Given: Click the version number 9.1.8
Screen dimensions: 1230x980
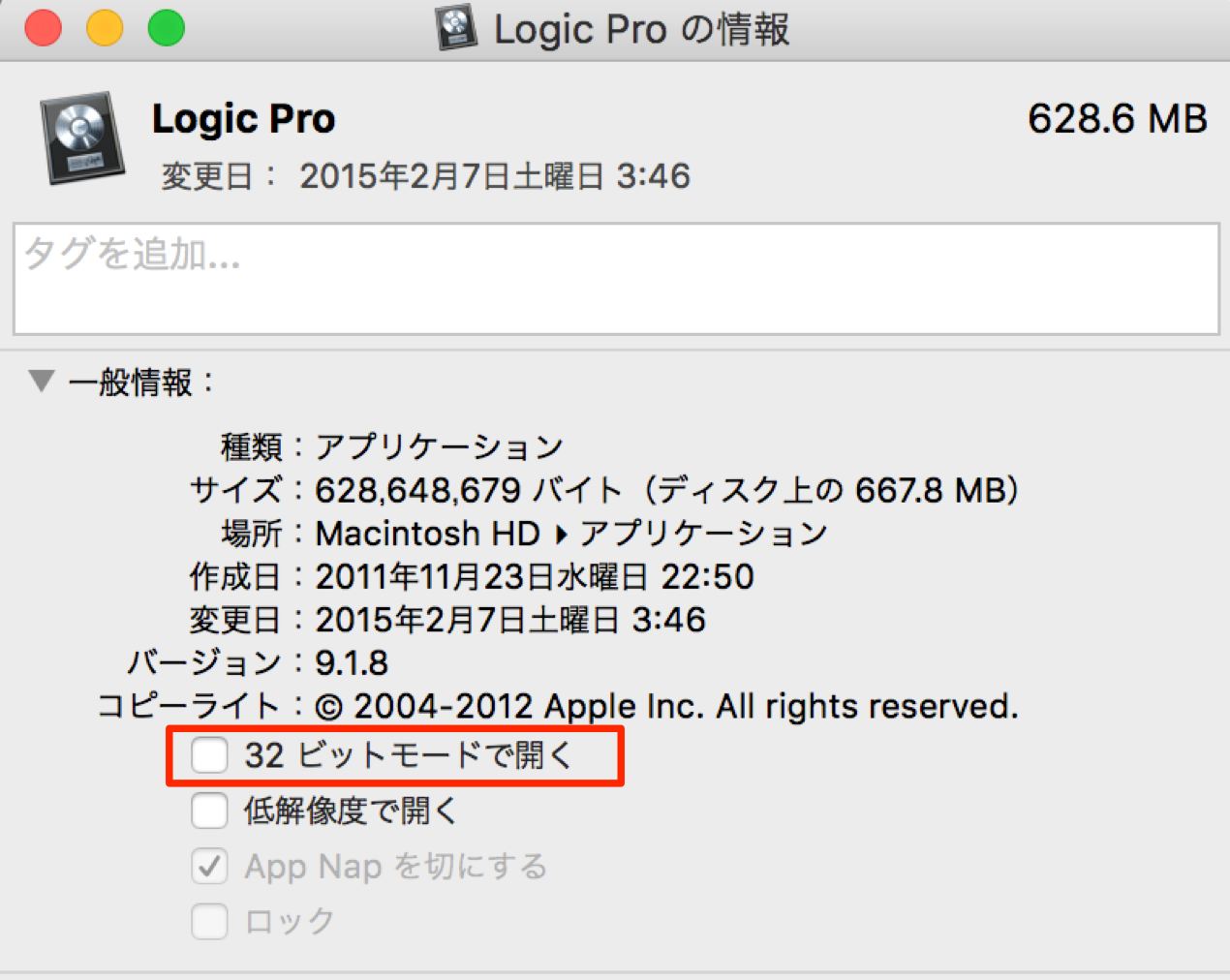Looking at the screenshot, I should (352, 663).
